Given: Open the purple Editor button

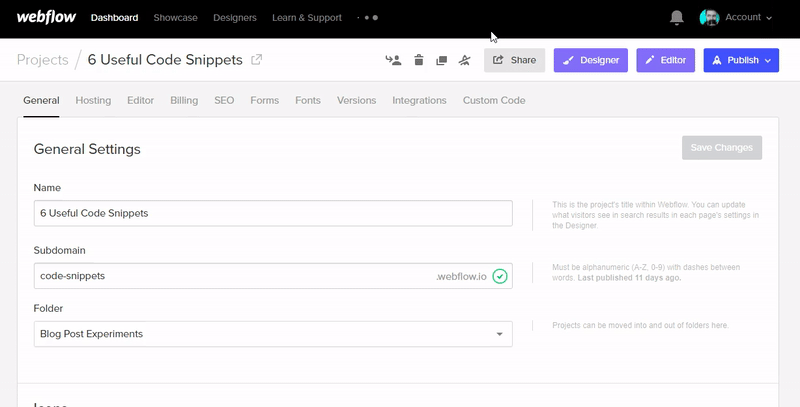Looking at the screenshot, I should pos(665,60).
